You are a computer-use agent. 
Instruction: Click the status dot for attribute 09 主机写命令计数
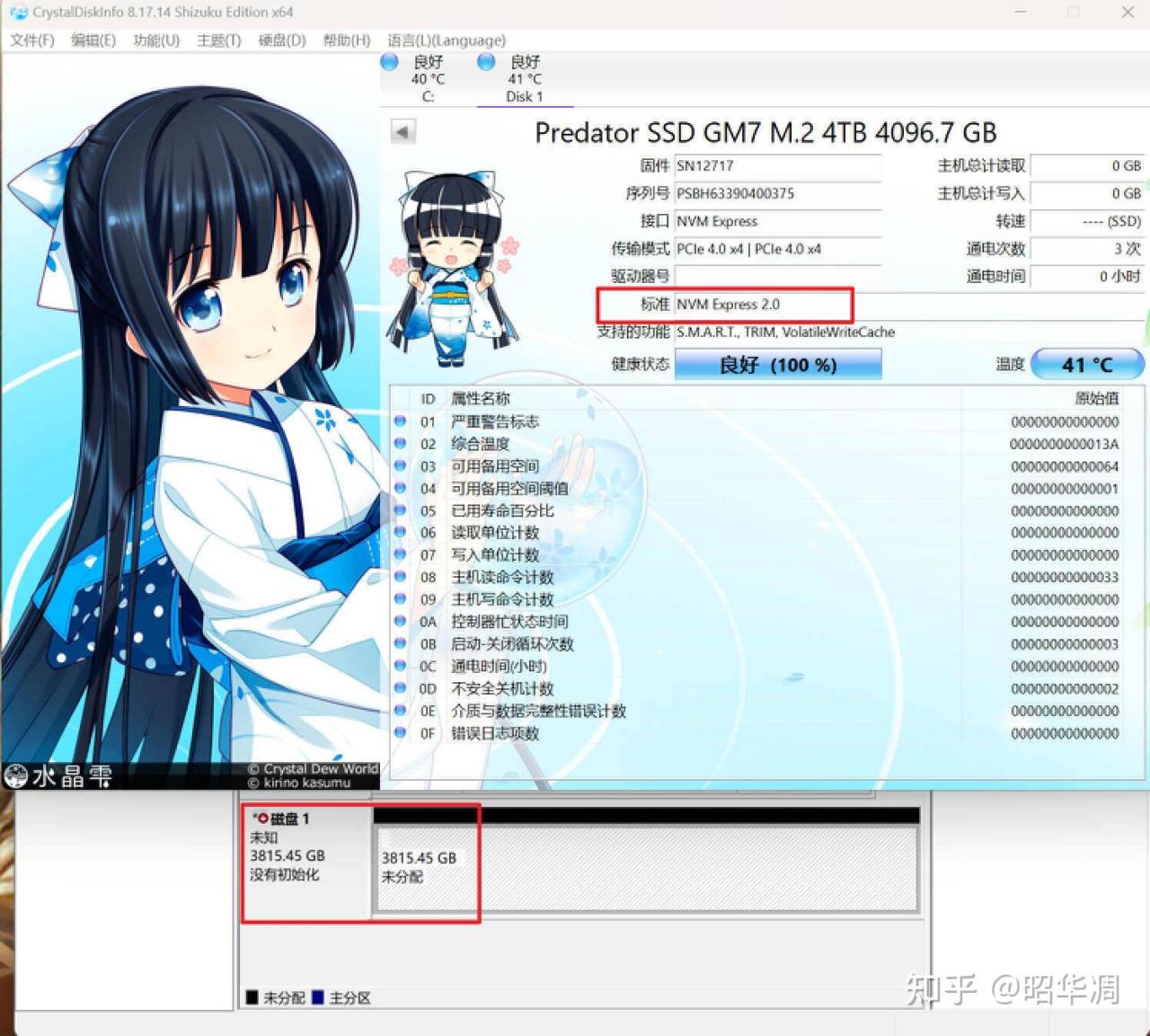tap(400, 599)
